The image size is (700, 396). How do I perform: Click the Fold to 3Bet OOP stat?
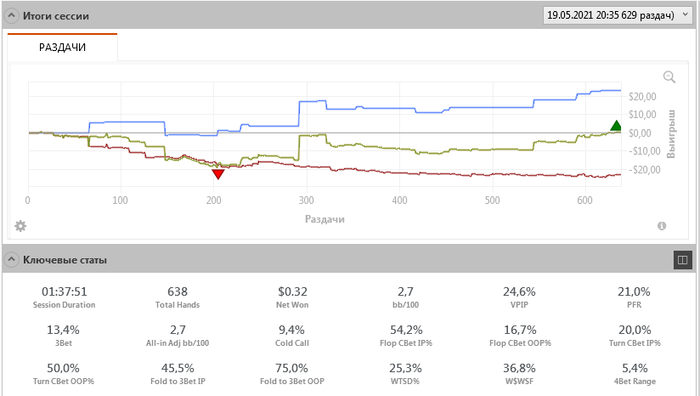coord(292,374)
